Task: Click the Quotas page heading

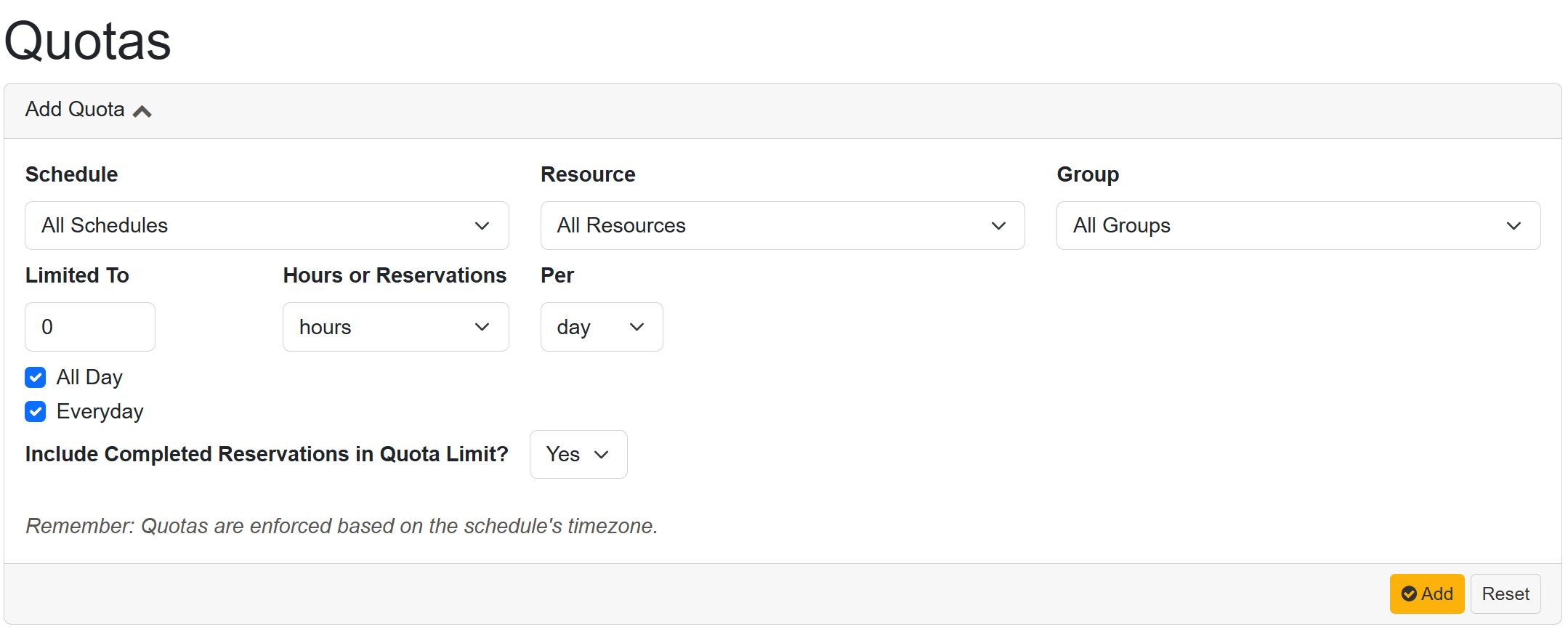Action: click(87, 41)
